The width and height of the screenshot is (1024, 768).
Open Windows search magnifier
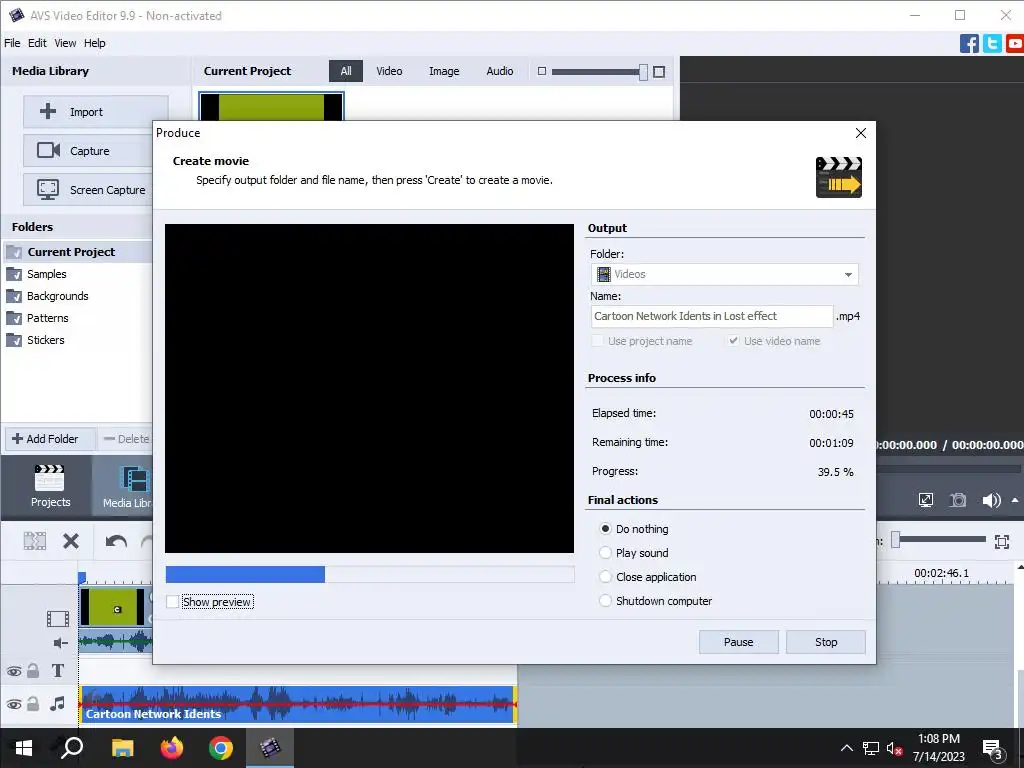click(x=72, y=748)
